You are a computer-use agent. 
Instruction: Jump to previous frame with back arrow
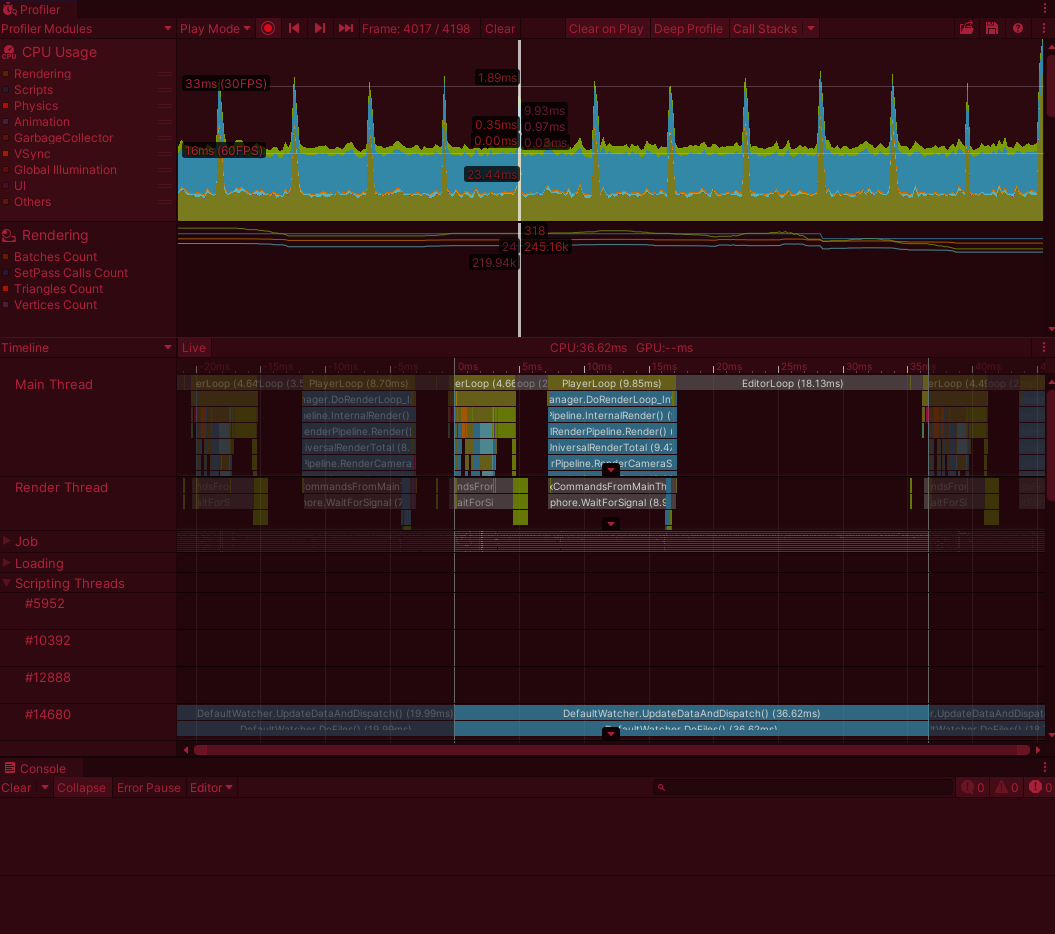pyautogui.click(x=293, y=28)
